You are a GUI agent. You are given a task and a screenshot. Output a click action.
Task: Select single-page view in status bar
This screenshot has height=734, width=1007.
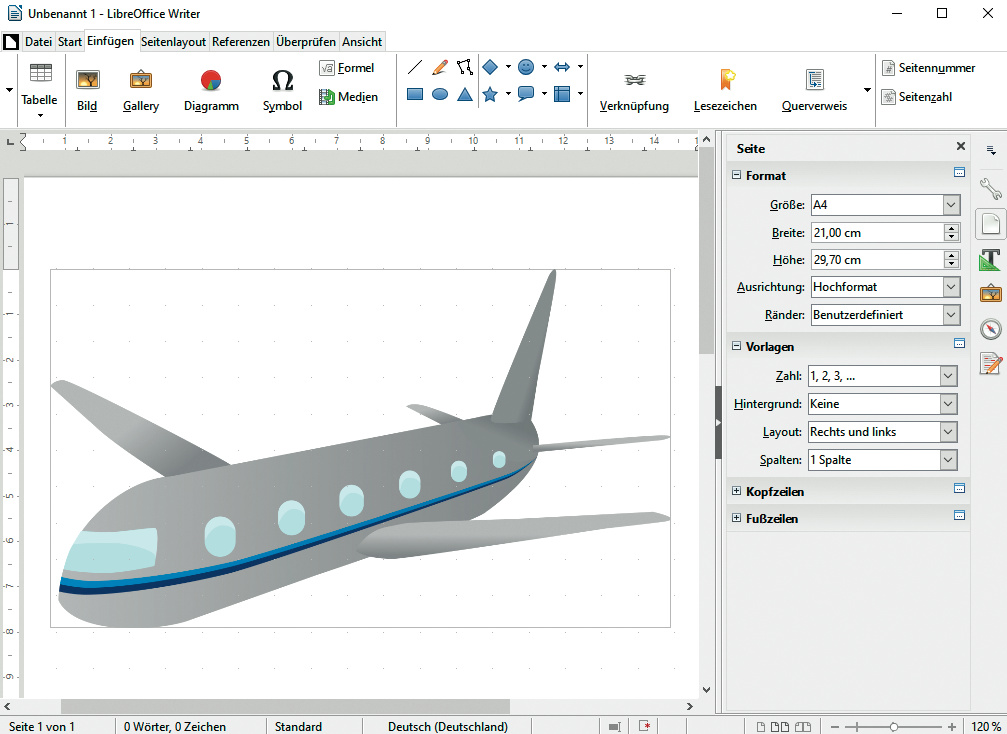(x=761, y=726)
